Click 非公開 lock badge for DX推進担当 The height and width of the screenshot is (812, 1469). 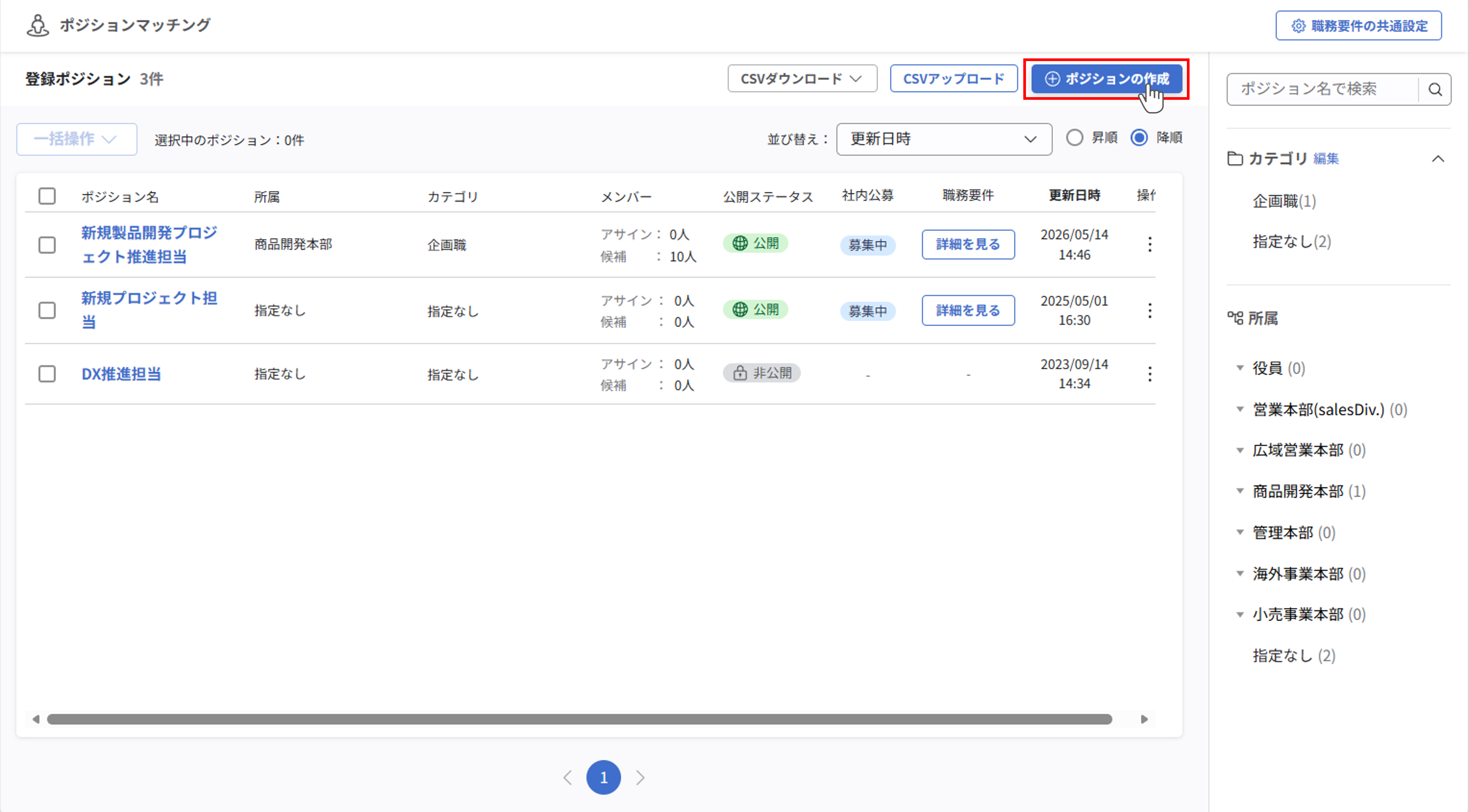761,373
